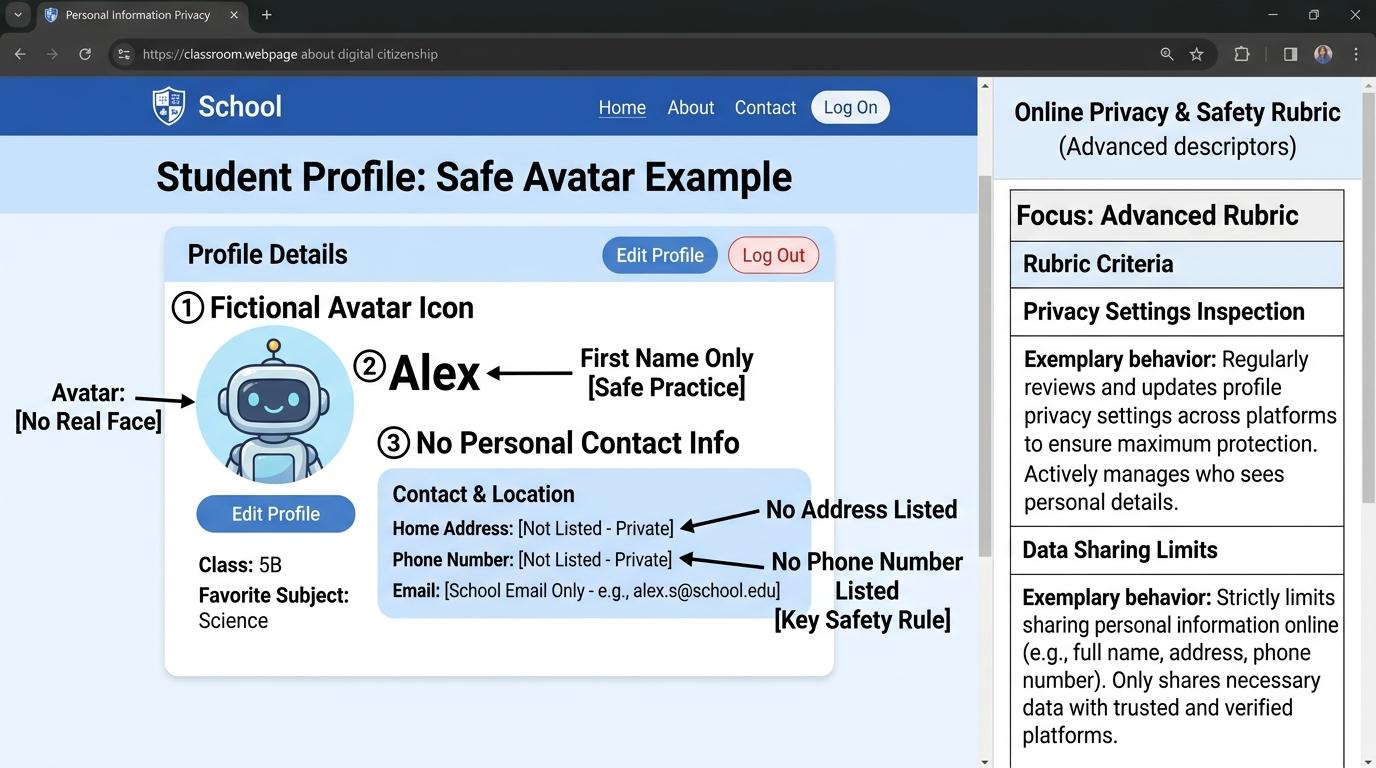Click the 'Contact & Location' heading
Screen dimensions: 1376x768
[483, 494]
